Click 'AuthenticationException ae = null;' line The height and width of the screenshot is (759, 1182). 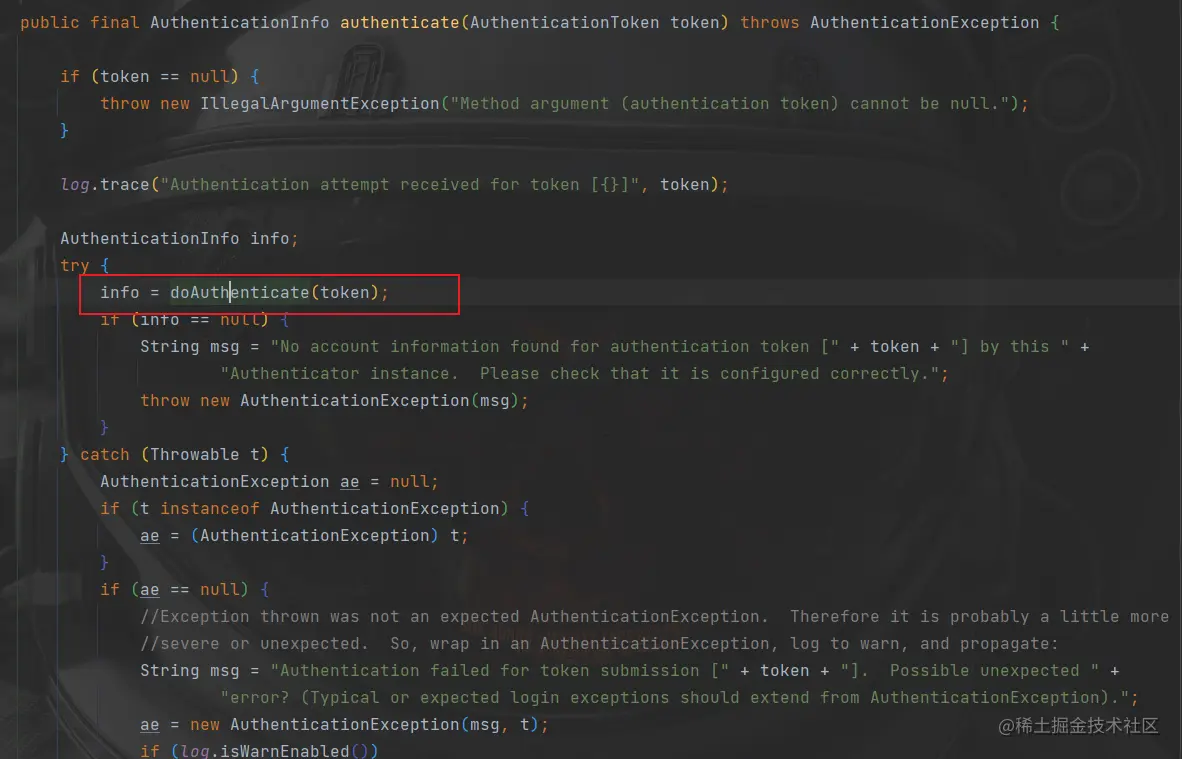pyautogui.click(x=269, y=482)
